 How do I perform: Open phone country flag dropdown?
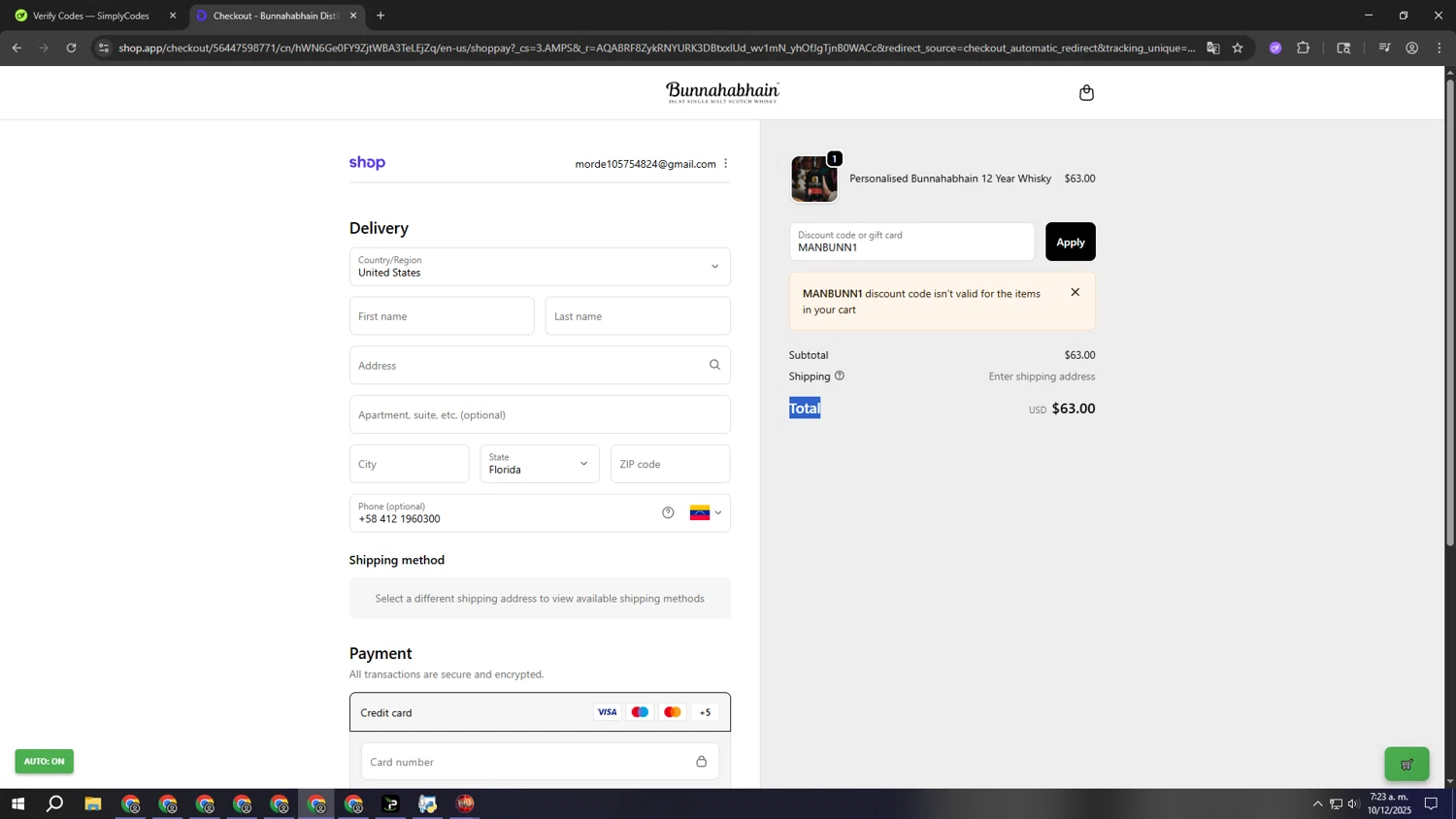click(706, 513)
